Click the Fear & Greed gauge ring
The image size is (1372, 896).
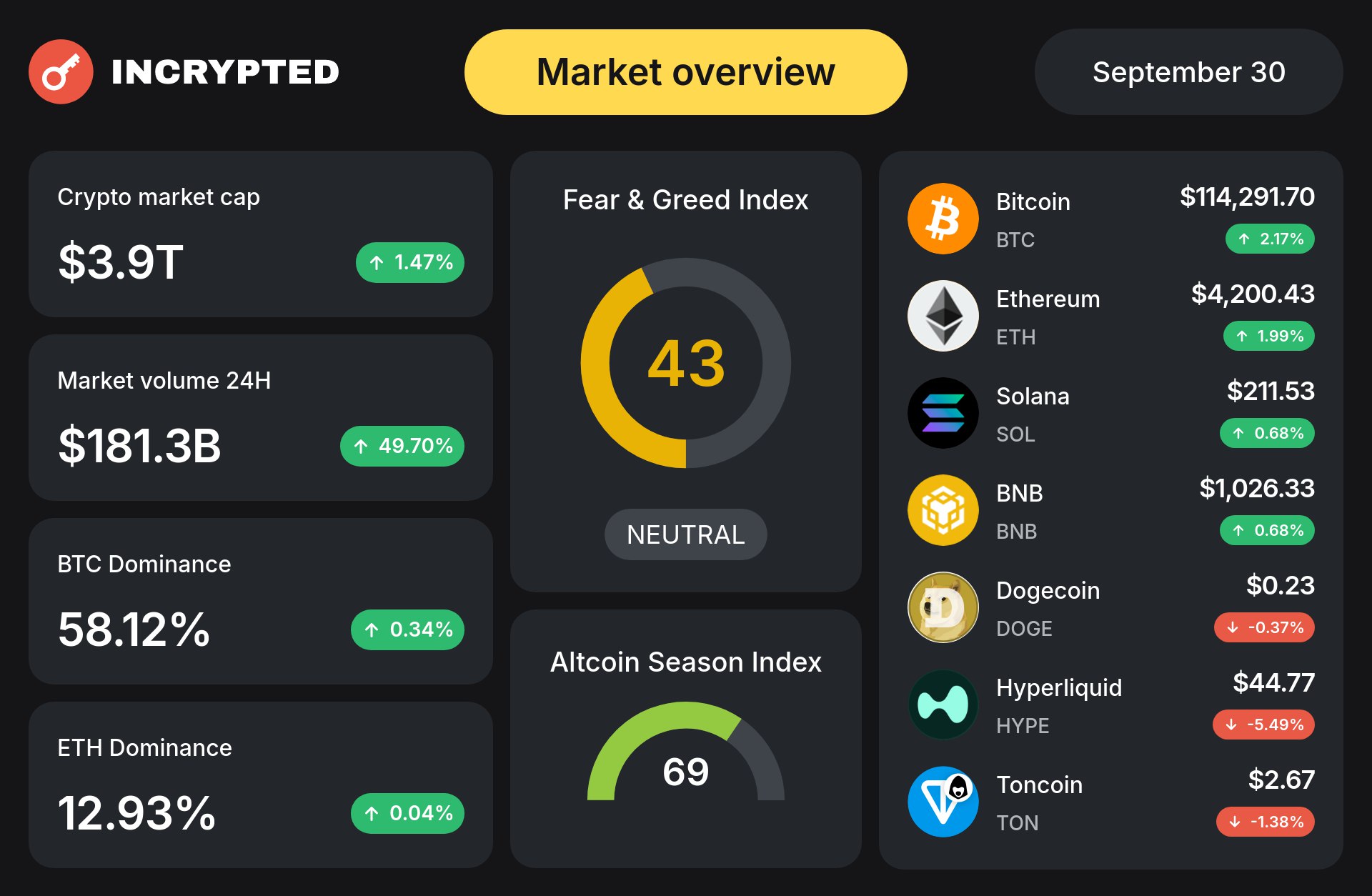[x=595, y=363]
